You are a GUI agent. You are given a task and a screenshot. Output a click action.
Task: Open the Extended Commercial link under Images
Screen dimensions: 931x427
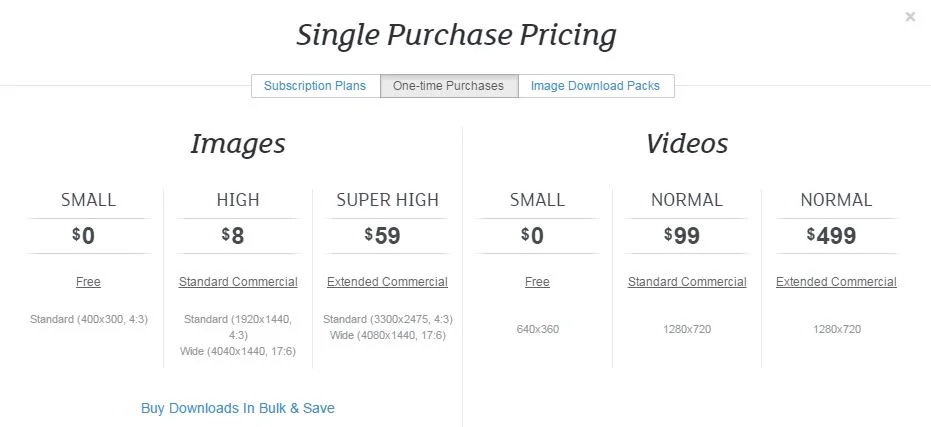pos(387,282)
